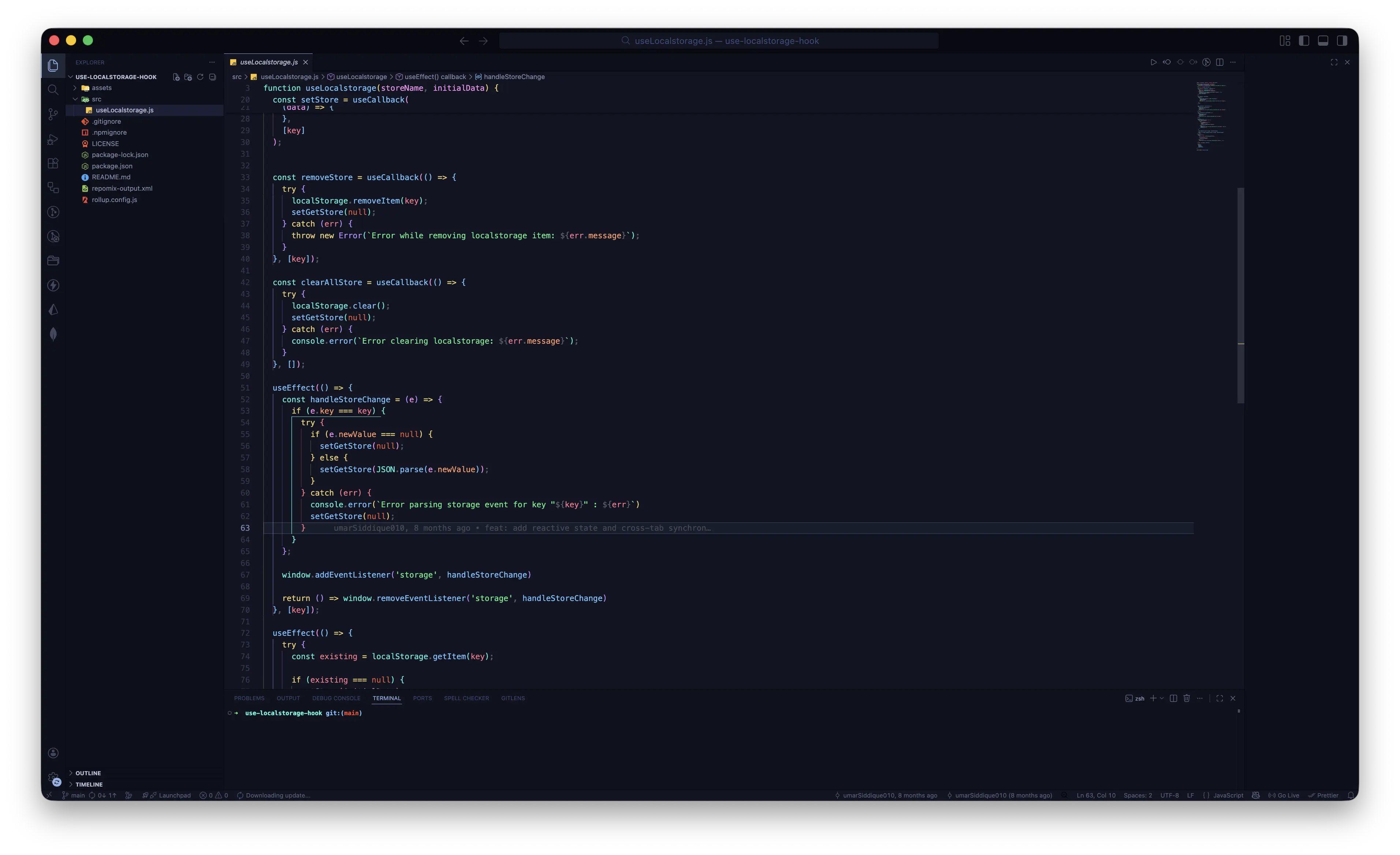This screenshot has width=1400, height=855.
Task: Kill the terminal with trash icon
Action: pos(1186,698)
